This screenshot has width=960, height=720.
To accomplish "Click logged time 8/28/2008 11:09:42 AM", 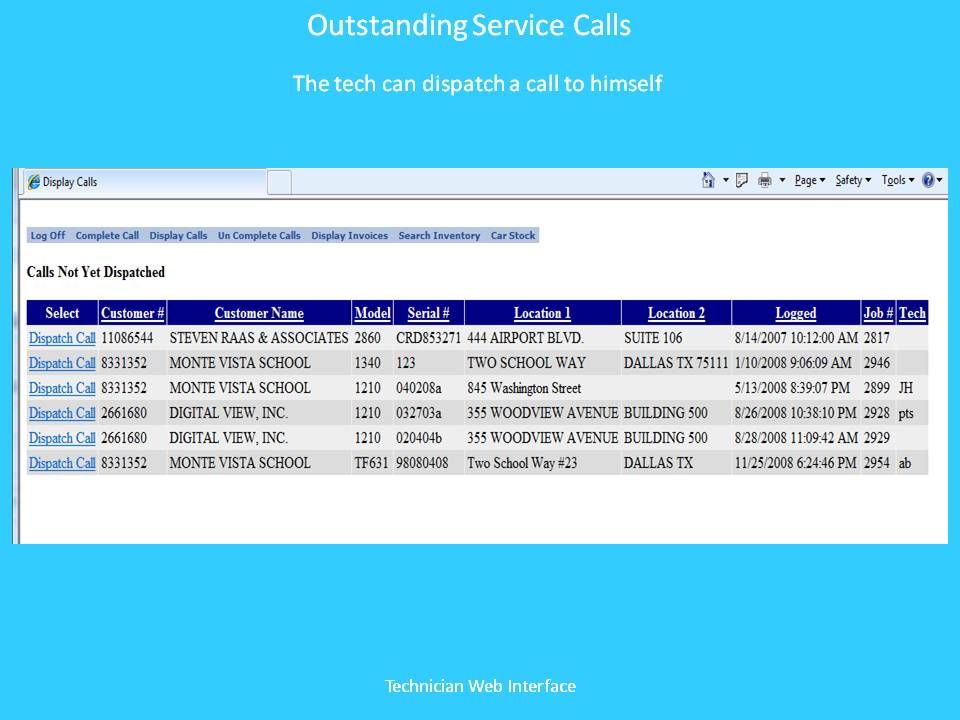I will coord(796,438).
